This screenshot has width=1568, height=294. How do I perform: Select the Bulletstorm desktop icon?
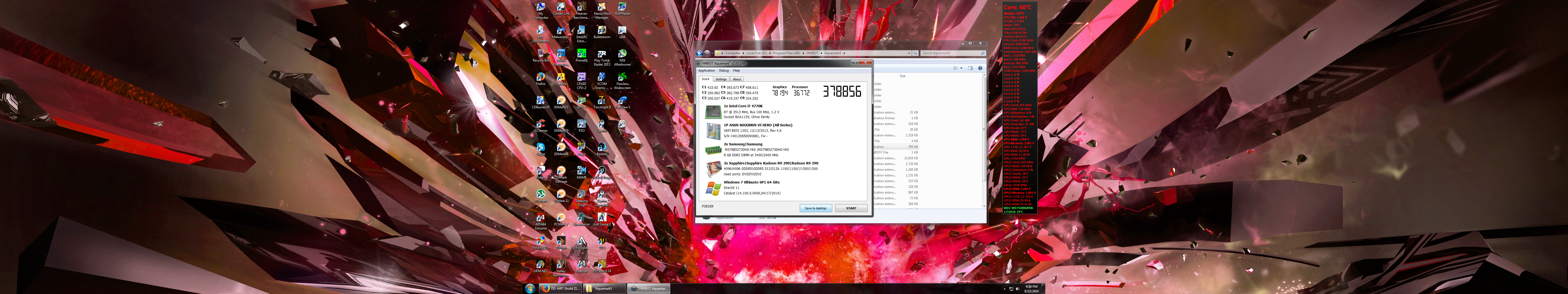pos(601,33)
